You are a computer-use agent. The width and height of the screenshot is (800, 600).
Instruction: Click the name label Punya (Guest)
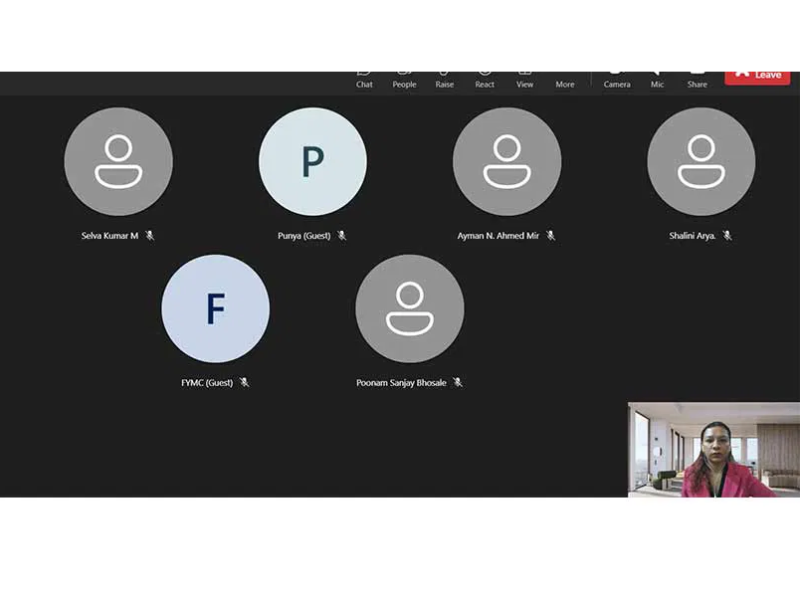[304, 236]
